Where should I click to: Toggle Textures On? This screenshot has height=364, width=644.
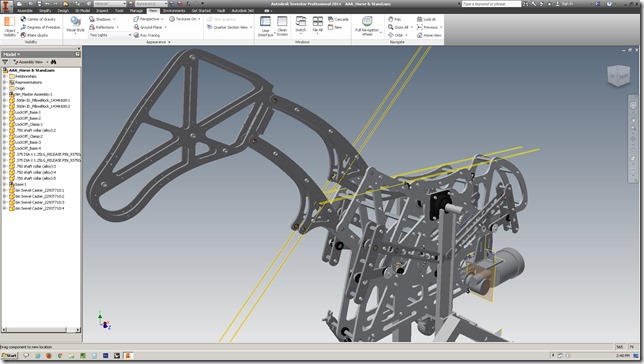pyautogui.click(x=183, y=19)
